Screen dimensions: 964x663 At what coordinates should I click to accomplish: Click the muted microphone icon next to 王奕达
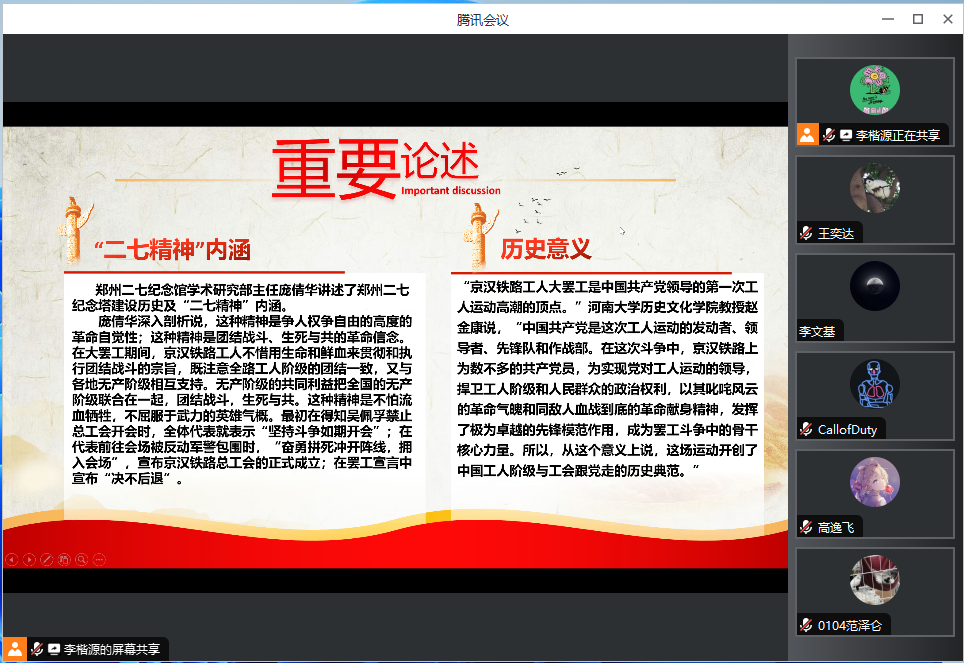pyautogui.click(x=806, y=233)
